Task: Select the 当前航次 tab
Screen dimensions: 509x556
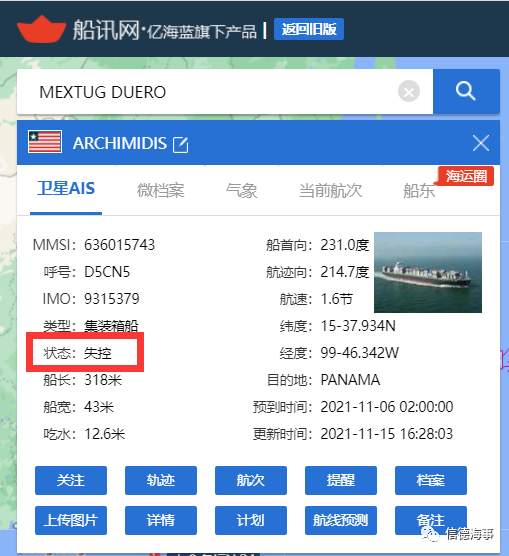Action: [330, 190]
